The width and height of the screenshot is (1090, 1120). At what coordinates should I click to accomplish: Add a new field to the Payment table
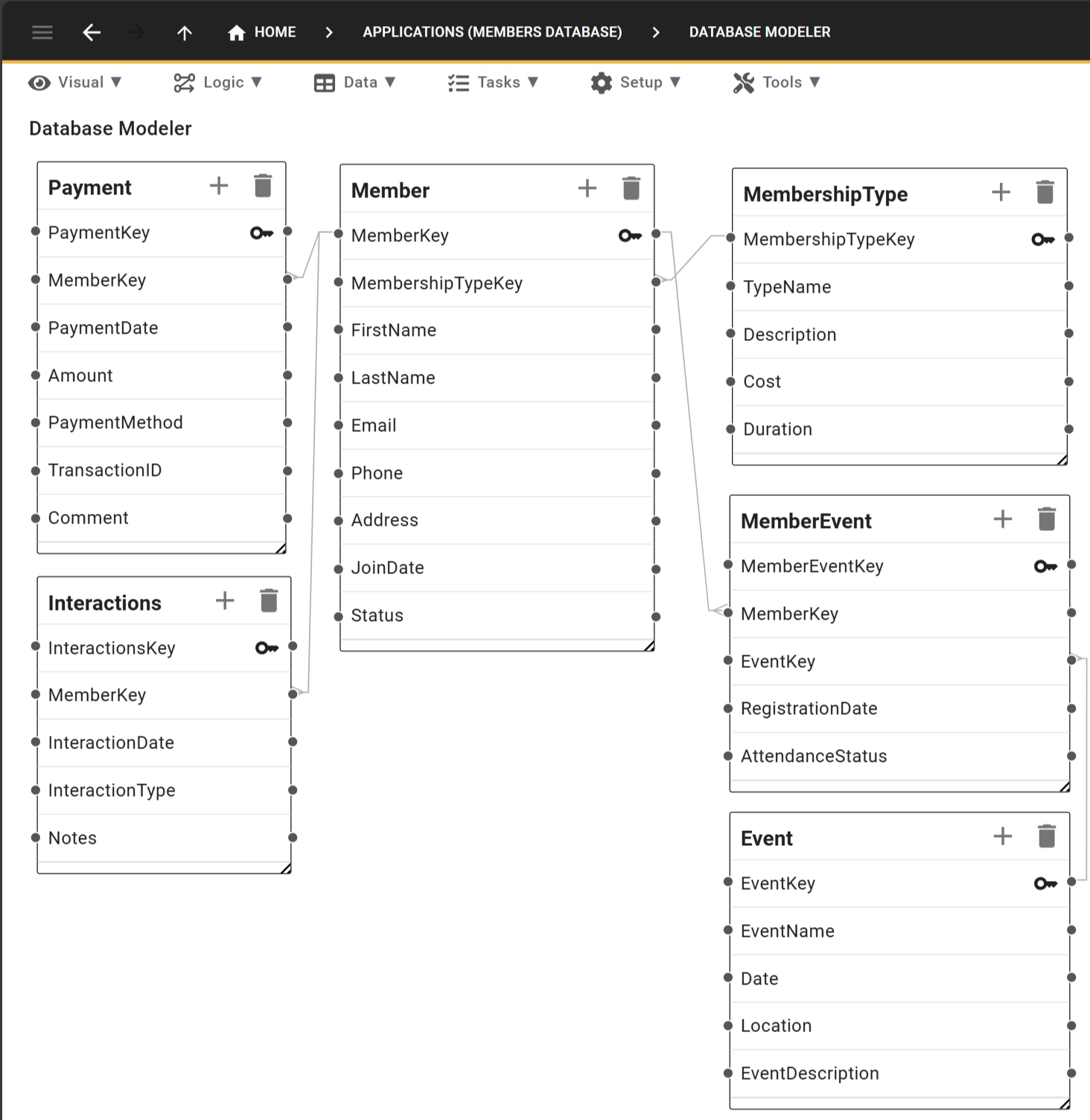tap(219, 186)
